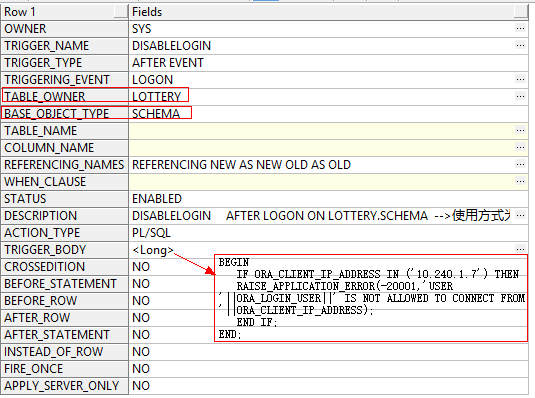Viewport: 535px width, 398px height.
Task: Select 'REFERENCING NEW AS NEW OLD AS OLD' value
Action: [241, 165]
